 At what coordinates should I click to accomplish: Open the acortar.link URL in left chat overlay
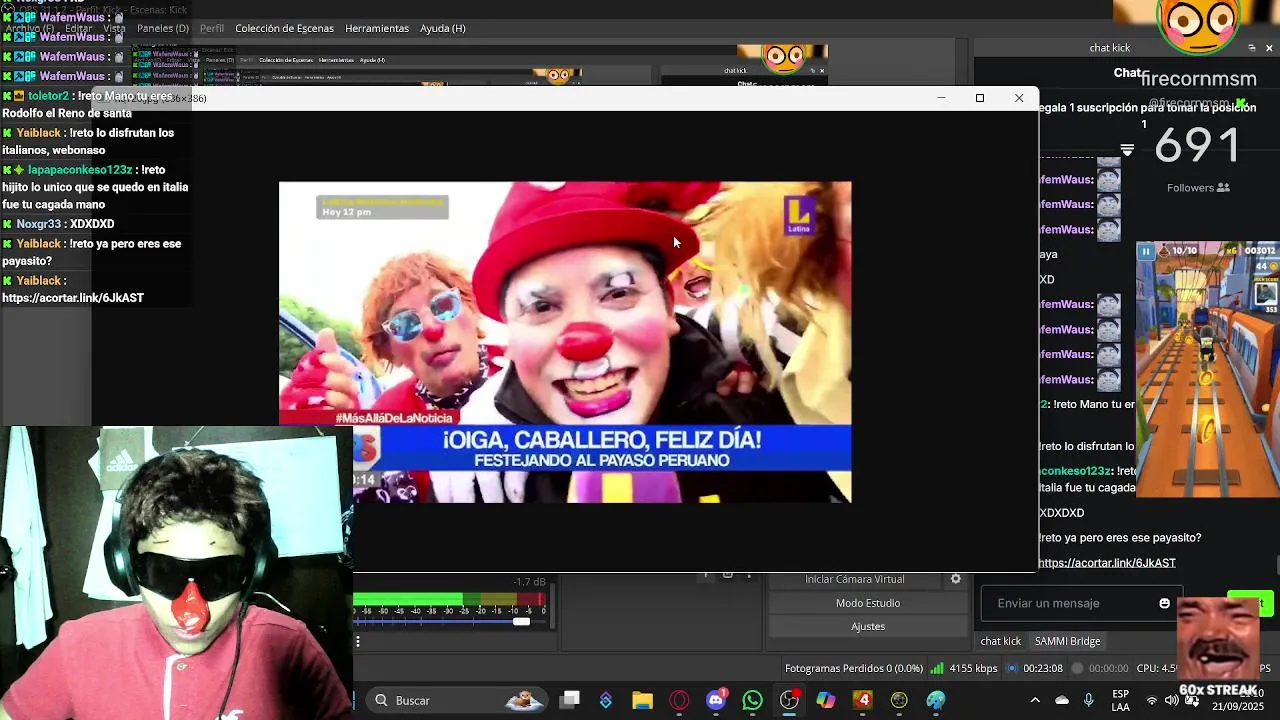tap(73, 298)
